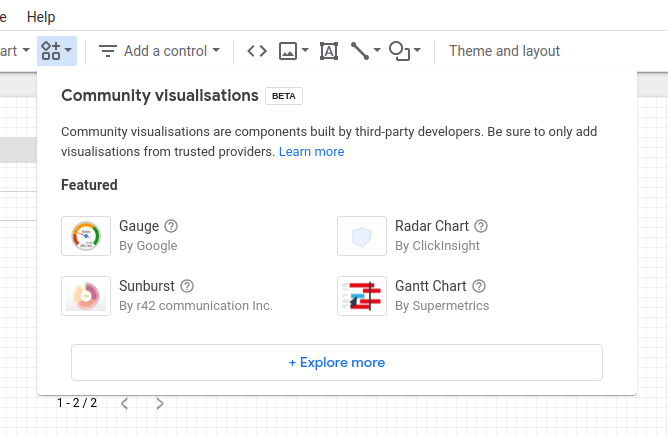Expand the line tool dropdown arrow
668x436 pixels.
[x=377, y=50]
